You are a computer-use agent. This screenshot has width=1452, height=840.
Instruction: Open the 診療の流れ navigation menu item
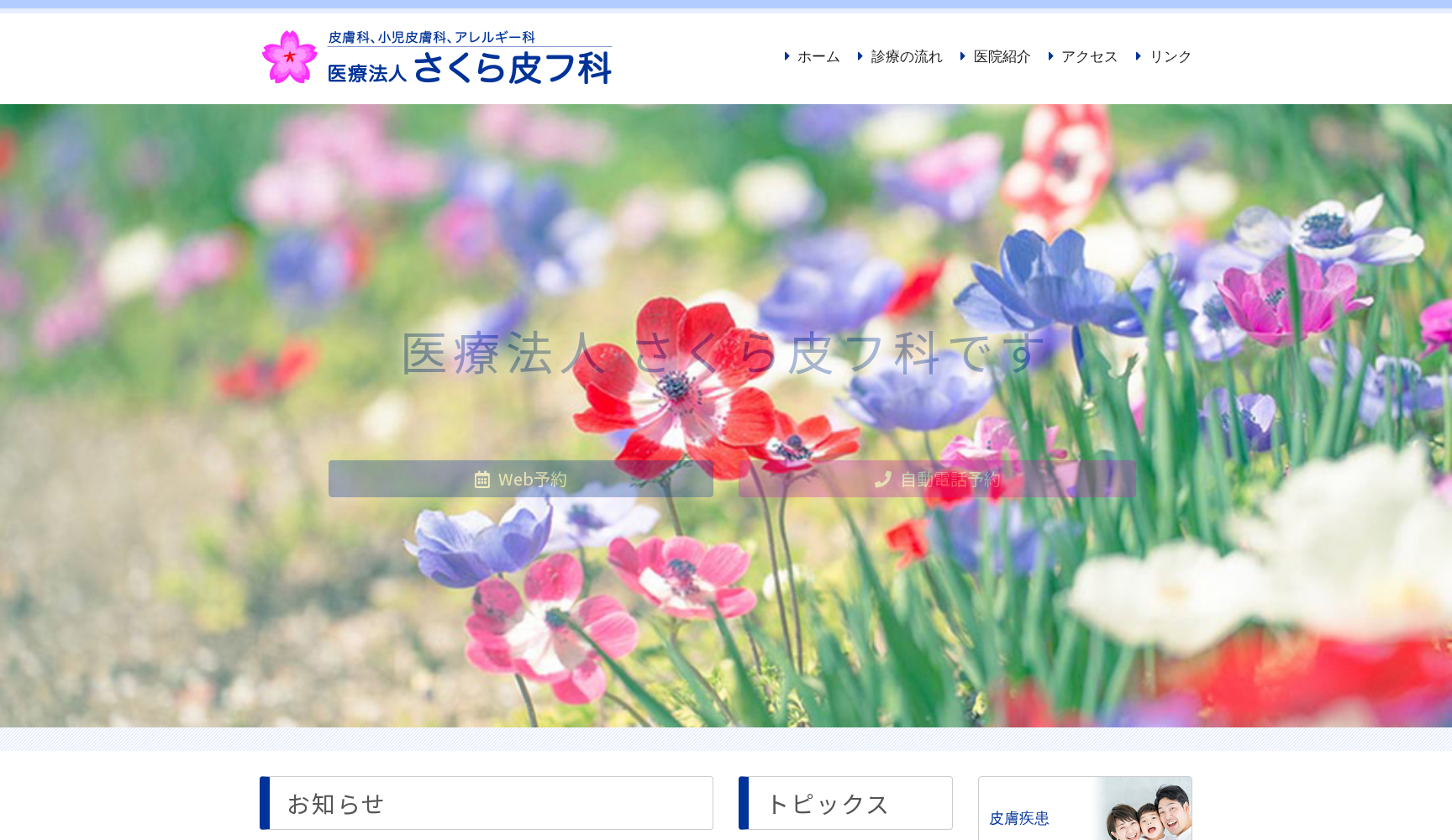tap(906, 56)
